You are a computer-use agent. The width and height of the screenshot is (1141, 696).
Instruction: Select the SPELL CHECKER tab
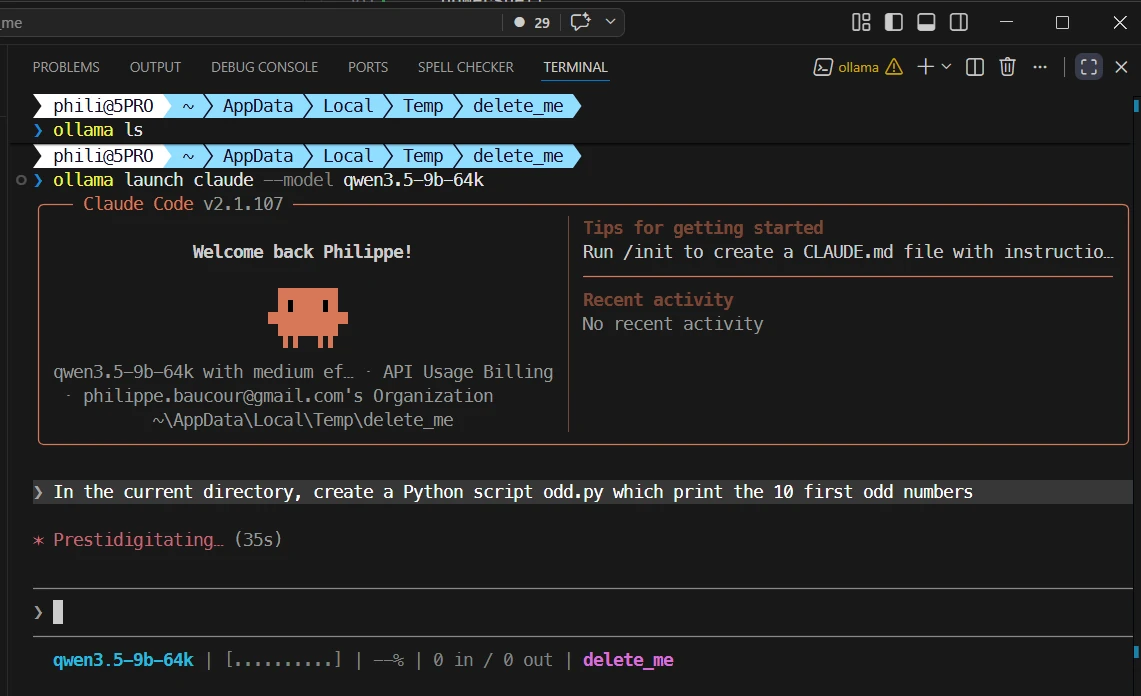coord(466,67)
